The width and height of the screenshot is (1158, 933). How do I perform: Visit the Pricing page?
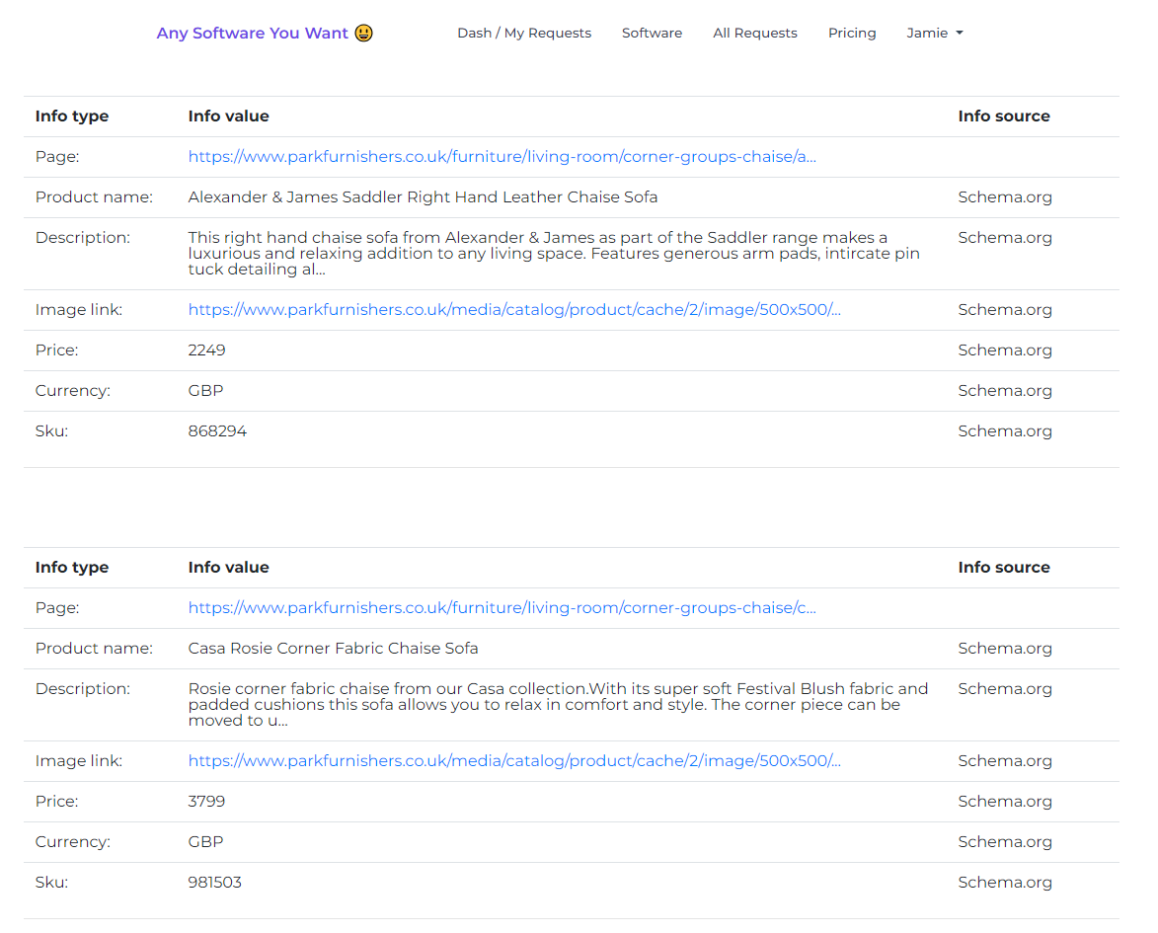click(852, 33)
